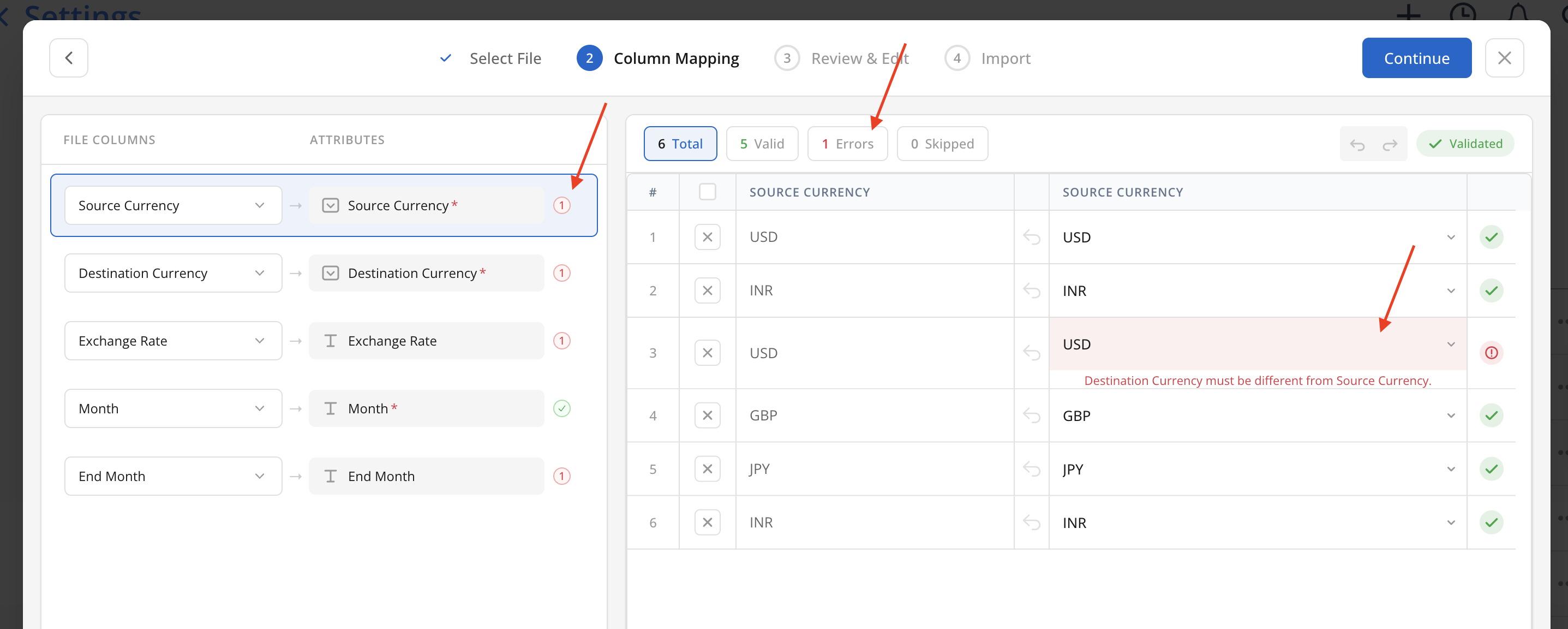The image size is (1568, 629).
Task: Click the Validated status button
Action: [x=1464, y=144]
